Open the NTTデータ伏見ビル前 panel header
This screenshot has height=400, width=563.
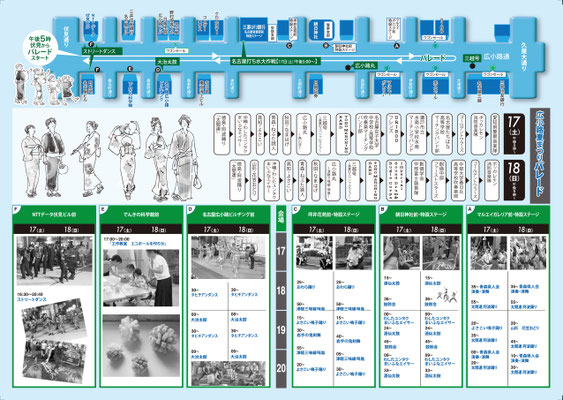click(54, 215)
